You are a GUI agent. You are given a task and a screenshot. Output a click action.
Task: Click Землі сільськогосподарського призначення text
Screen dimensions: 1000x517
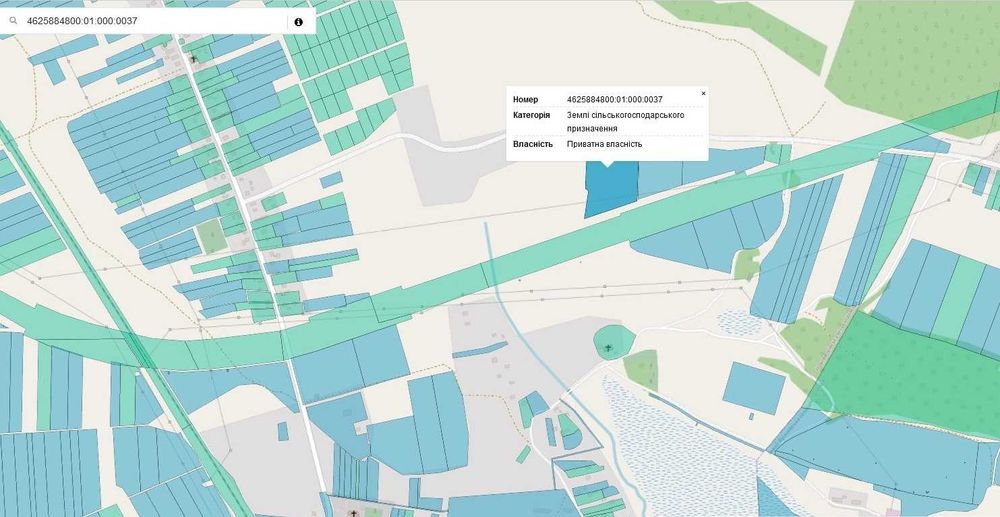[625, 122]
